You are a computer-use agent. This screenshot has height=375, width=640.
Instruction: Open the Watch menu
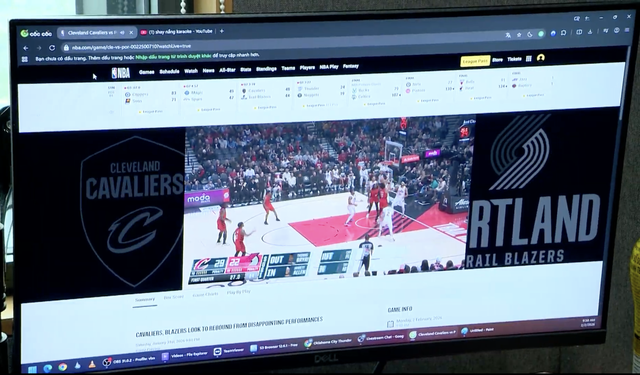pos(191,71)
